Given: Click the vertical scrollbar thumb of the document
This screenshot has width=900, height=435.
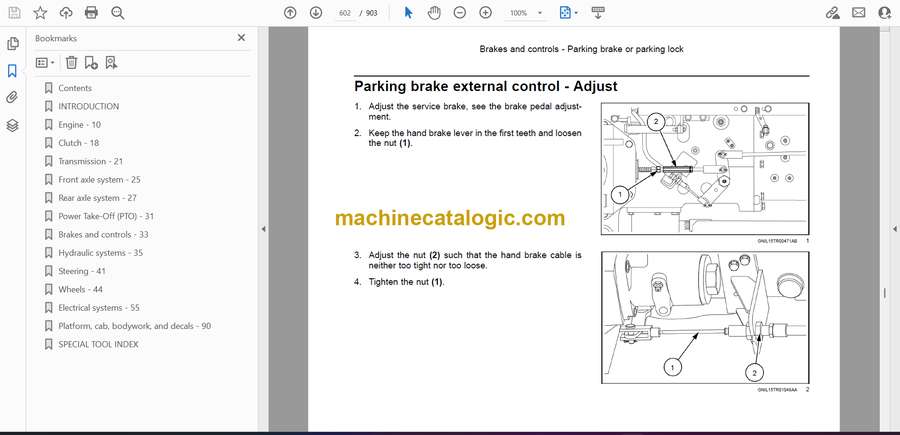Looking at the screenshot, I should point(885,293).
